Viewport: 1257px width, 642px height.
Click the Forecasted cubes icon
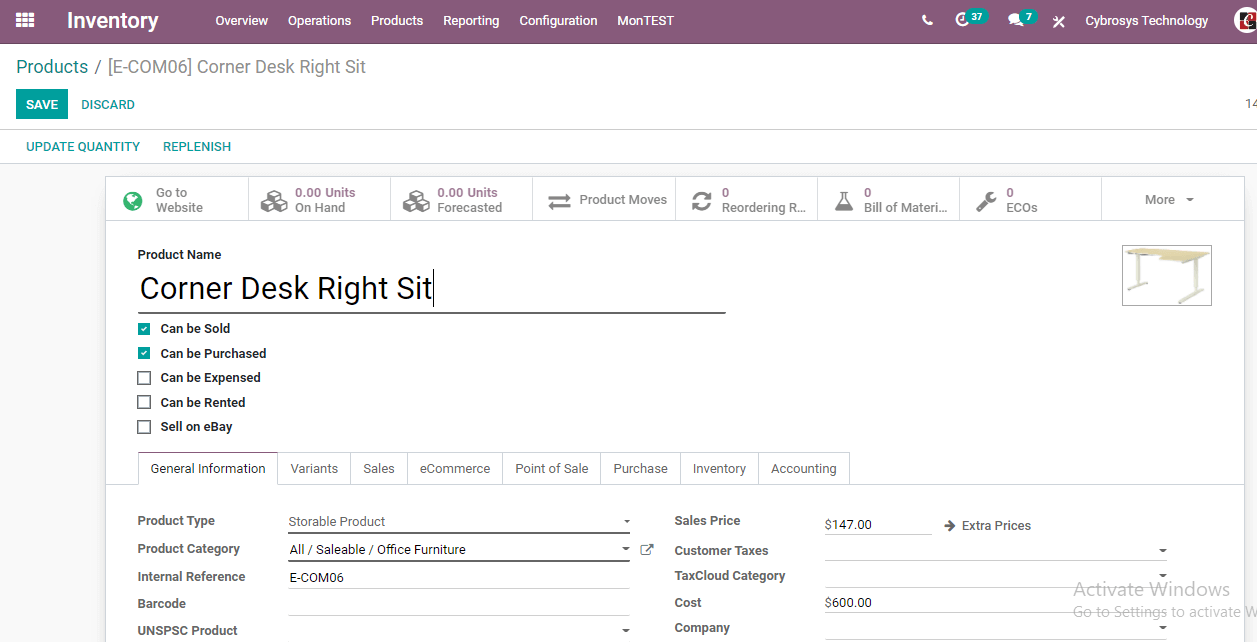pyautogui.click(x=415, y=201)
